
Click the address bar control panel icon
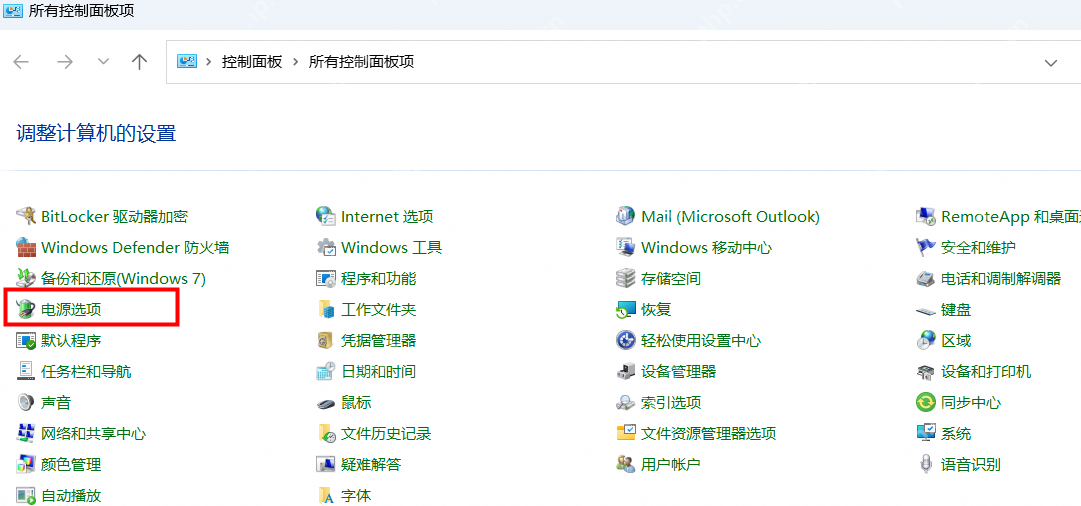(187, 62)
